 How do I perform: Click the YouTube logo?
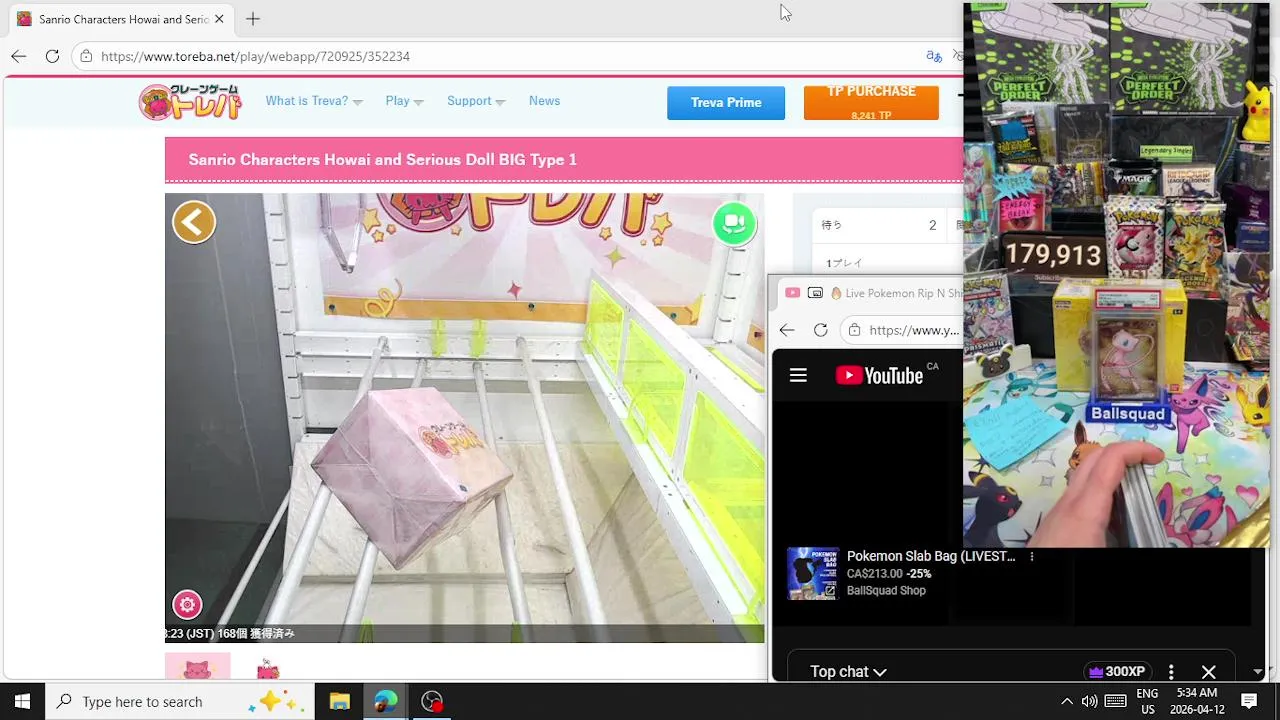click(879, 375)
